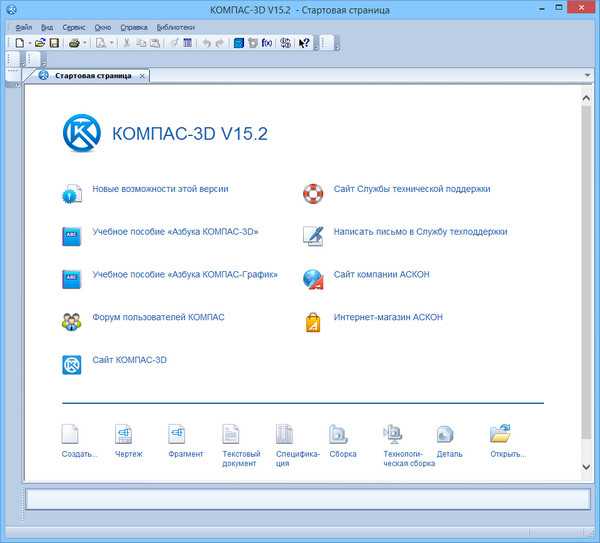Viewport: 600px width, 543px height.
Task: Click the open folder icon in toolbar
Action: 40,43
